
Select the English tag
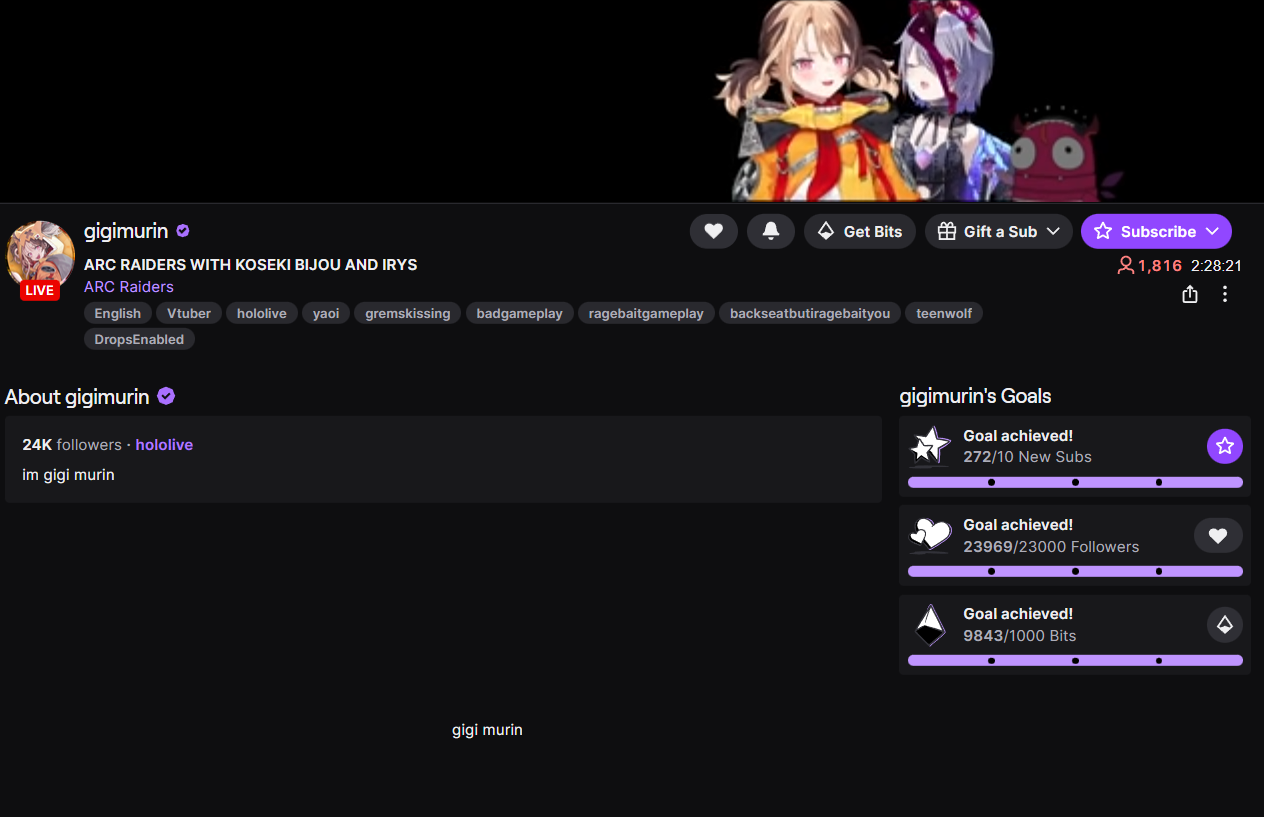coord(118,313)
